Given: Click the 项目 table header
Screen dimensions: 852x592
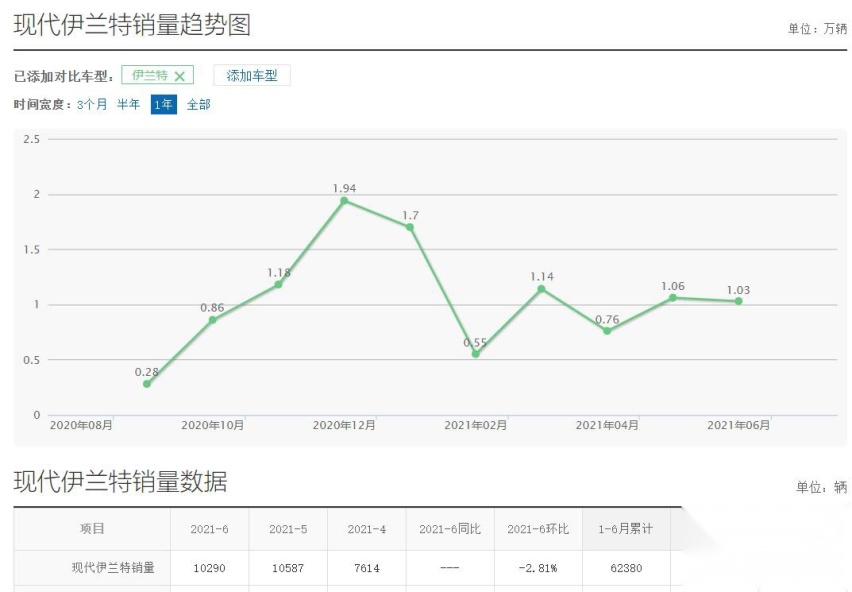Looking at the screenshot, I should 92,528.
